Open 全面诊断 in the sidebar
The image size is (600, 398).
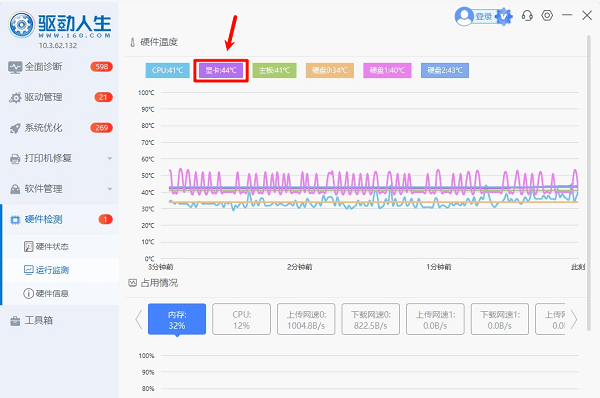point(59,67)
